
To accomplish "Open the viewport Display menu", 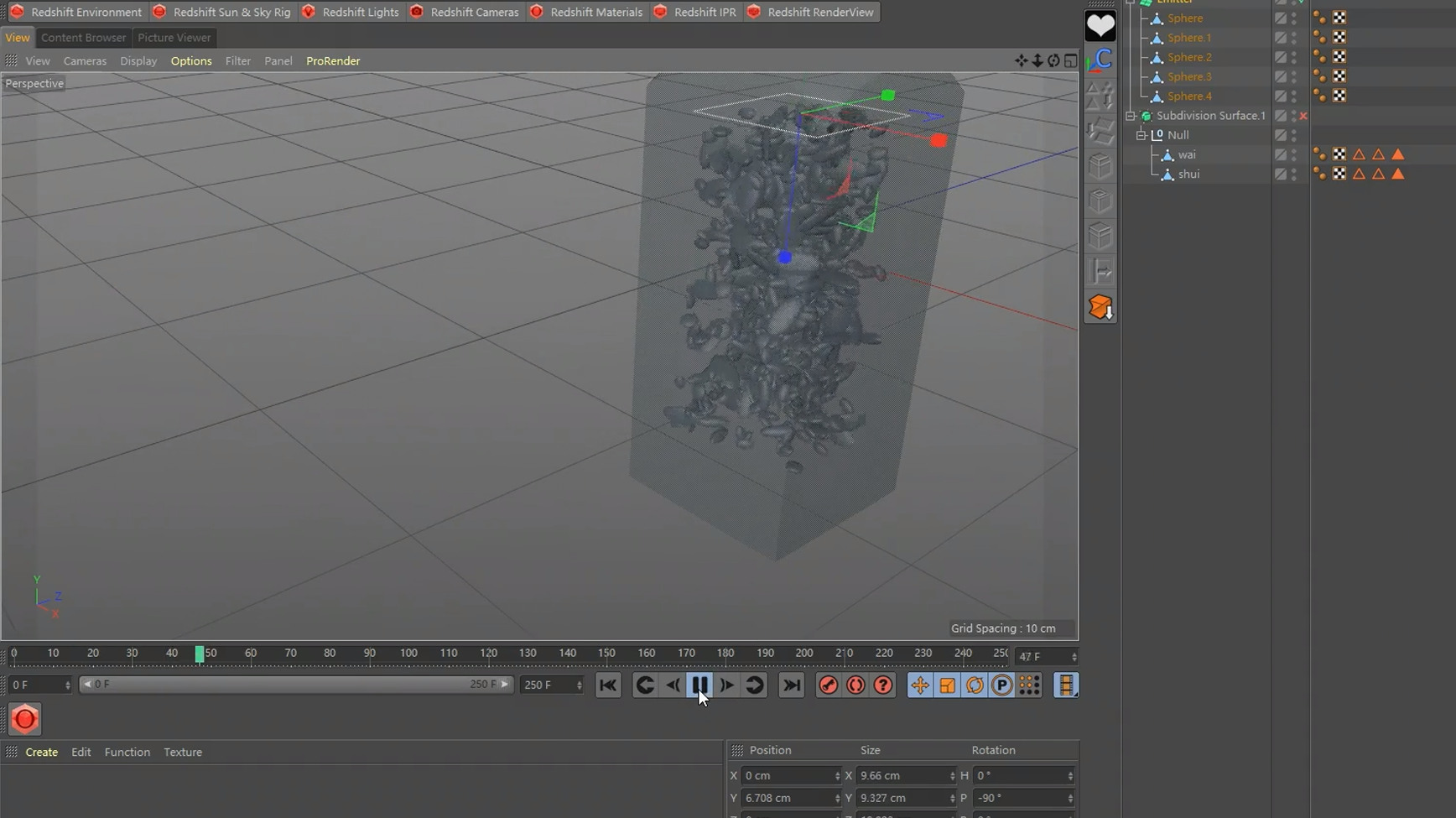I will pyautogui.click(x=138, y=60).
